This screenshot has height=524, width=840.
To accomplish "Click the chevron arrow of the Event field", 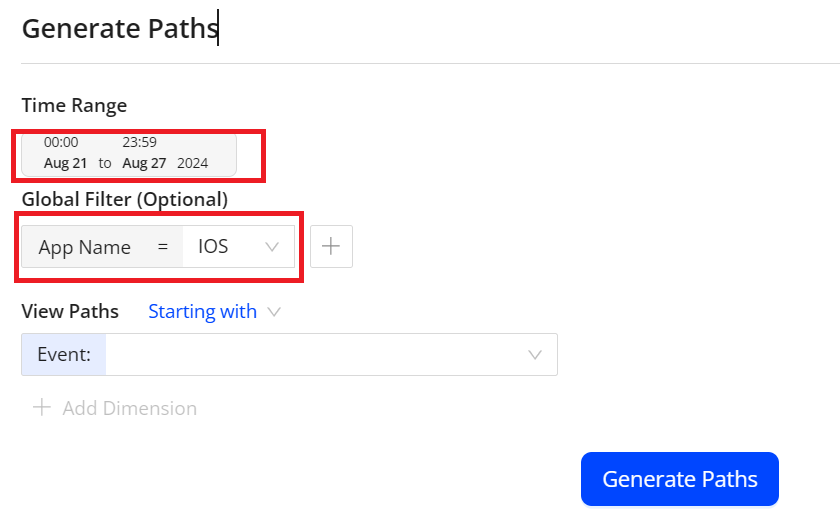I will coord(535,355).
